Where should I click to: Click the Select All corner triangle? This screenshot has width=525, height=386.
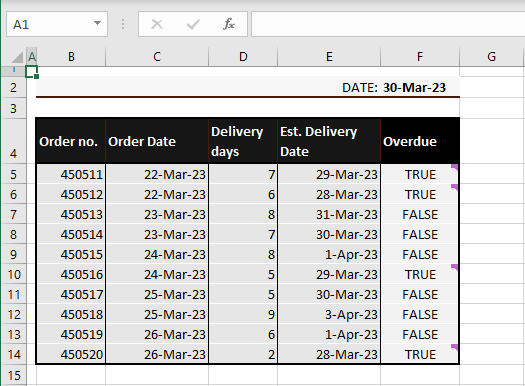pyautogui.click(x=17, y=57)
